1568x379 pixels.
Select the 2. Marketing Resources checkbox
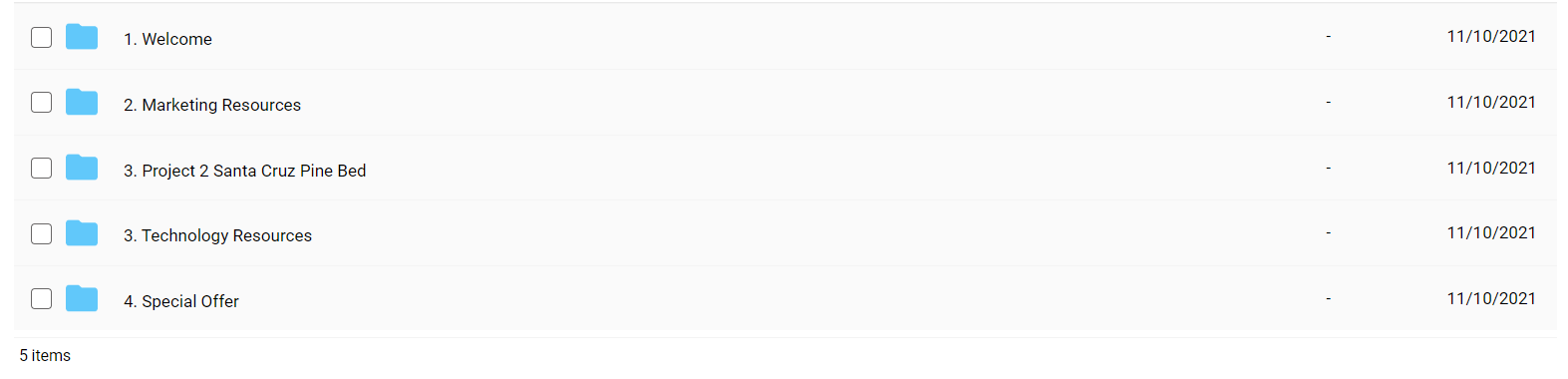[x=41, y=102]
